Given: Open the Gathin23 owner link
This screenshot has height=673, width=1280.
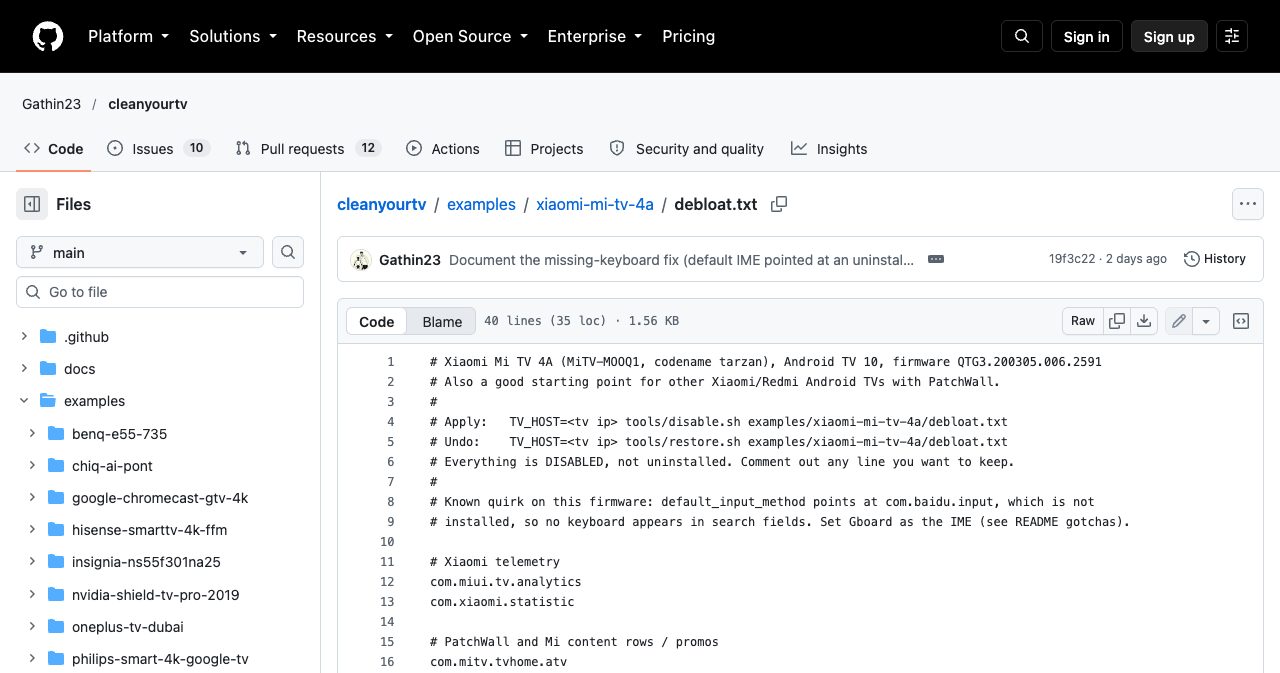Looking at the screenshot, I should tap(52, 104).
